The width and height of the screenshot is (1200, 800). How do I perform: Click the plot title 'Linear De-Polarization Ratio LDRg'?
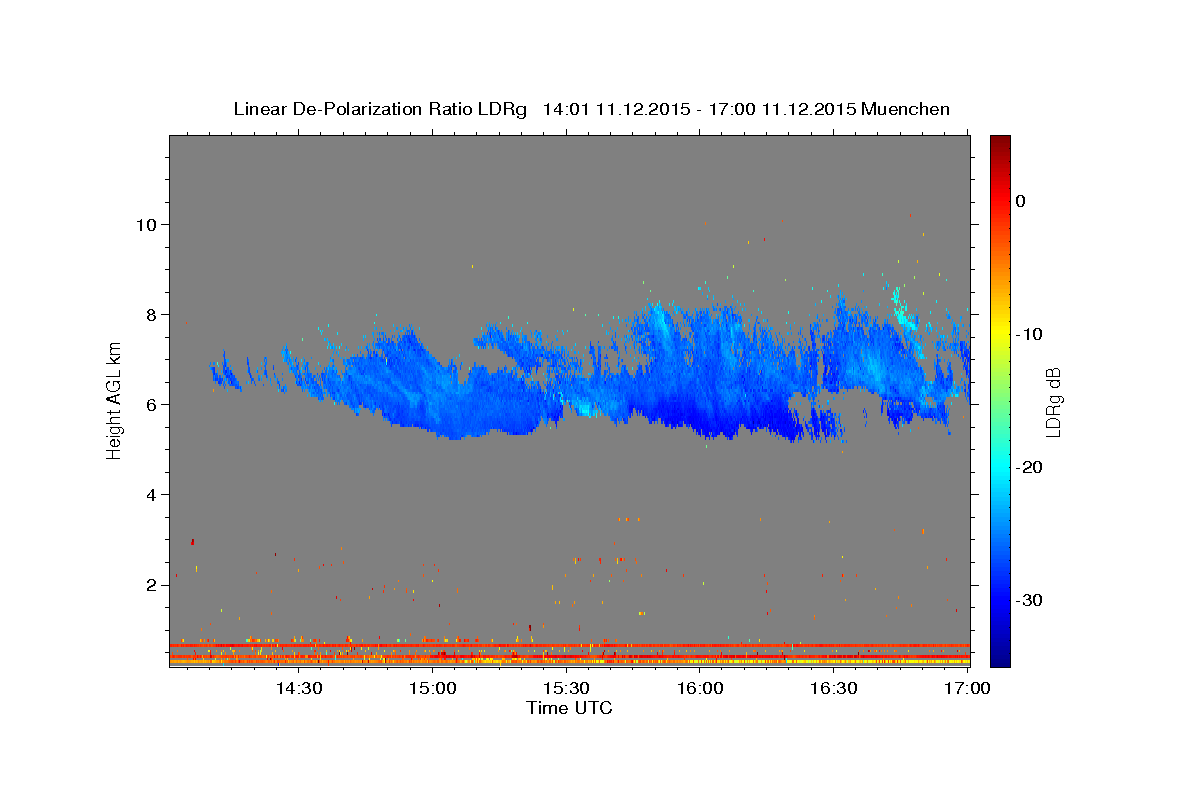pos(380,109)
